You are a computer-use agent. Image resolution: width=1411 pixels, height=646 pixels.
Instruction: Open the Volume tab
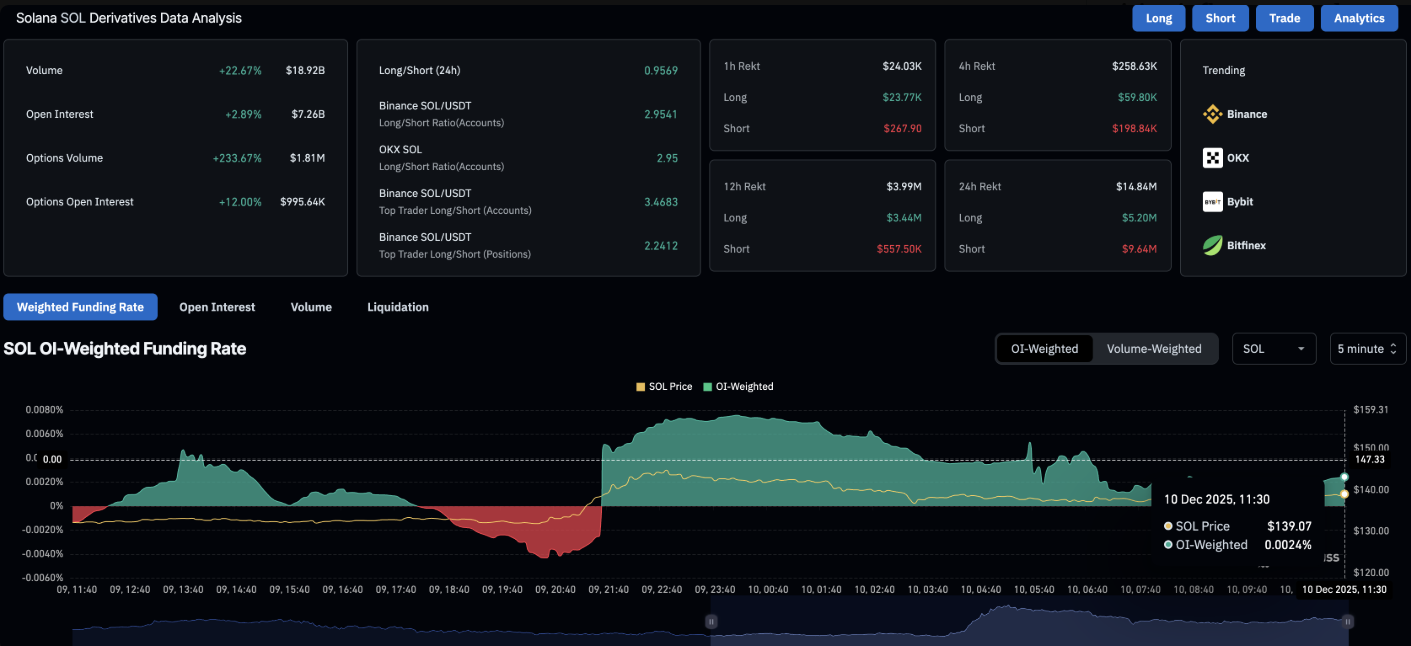tap(311, 307)
